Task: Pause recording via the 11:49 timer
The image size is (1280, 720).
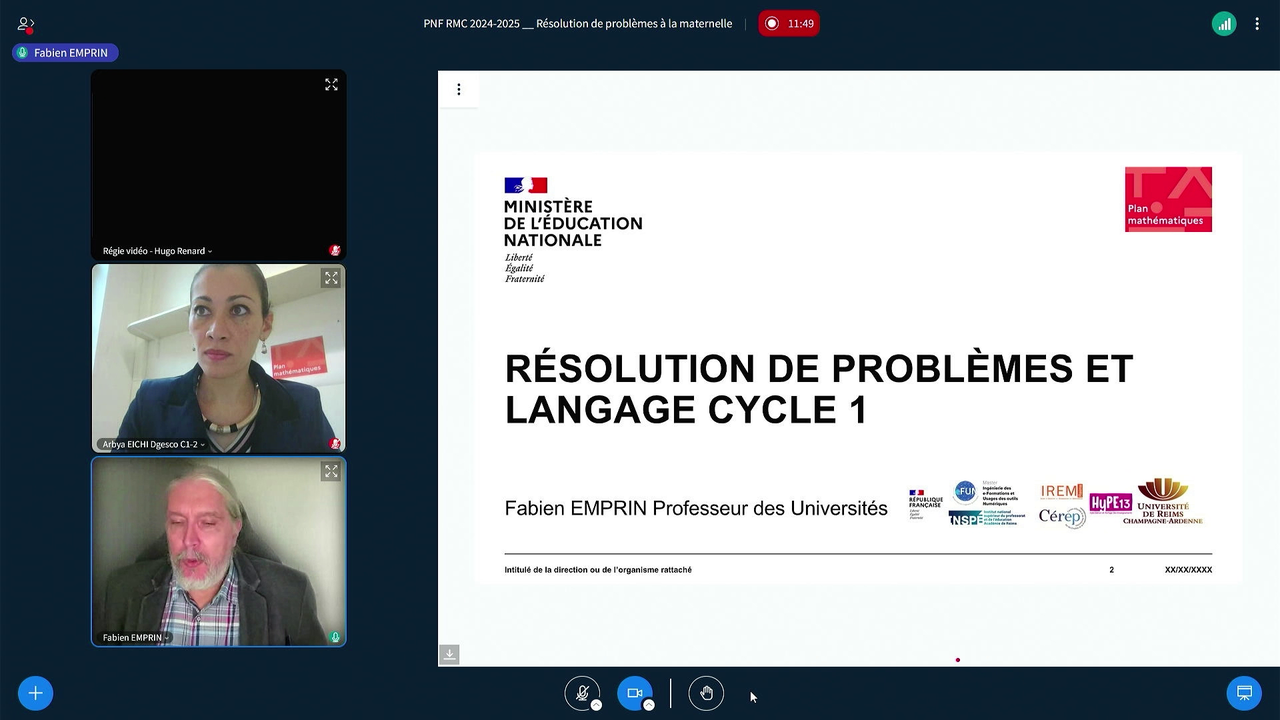Action: click(789, 23)
